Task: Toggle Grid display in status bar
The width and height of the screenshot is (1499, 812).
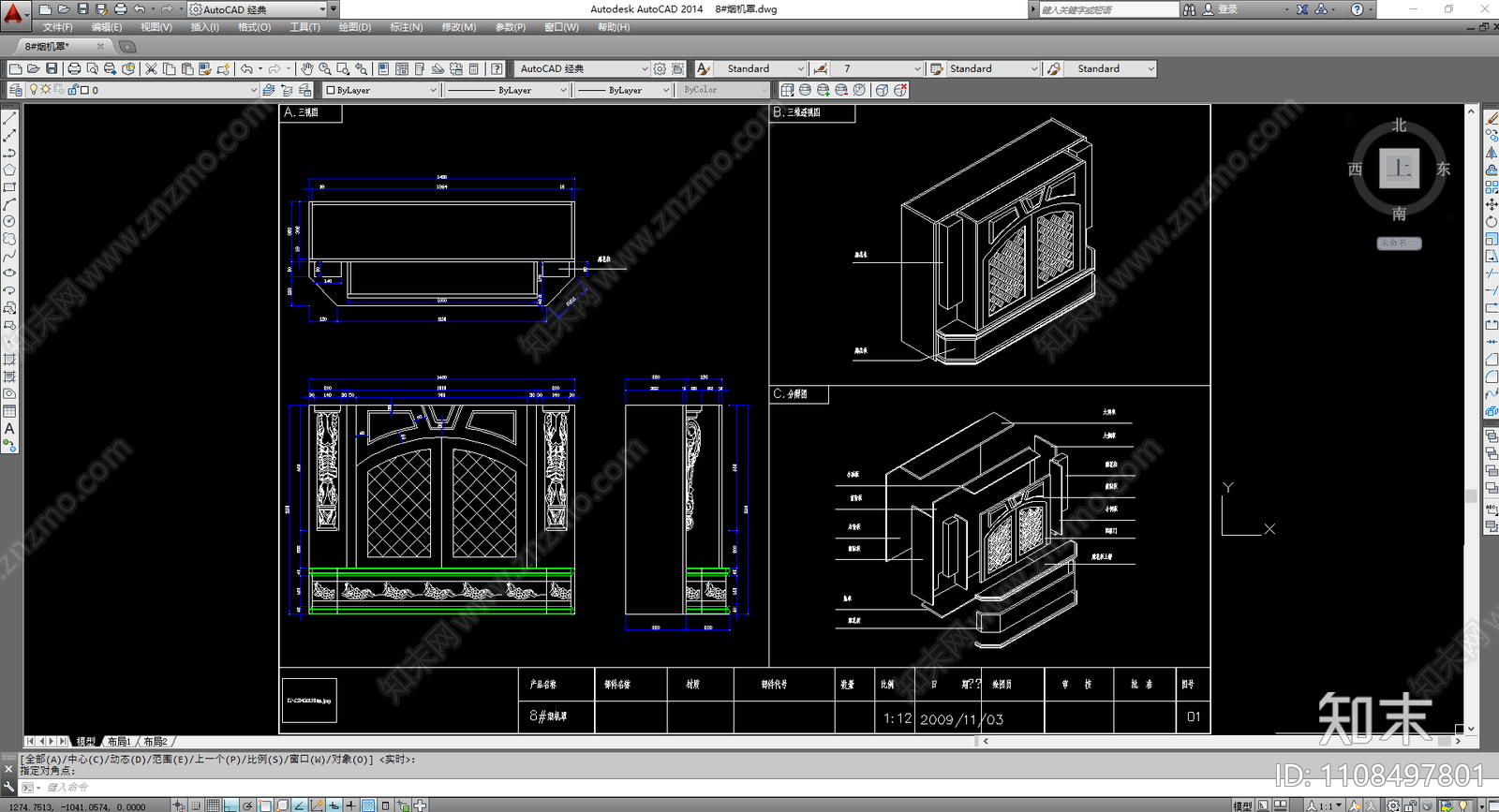Action: [214, 805]
